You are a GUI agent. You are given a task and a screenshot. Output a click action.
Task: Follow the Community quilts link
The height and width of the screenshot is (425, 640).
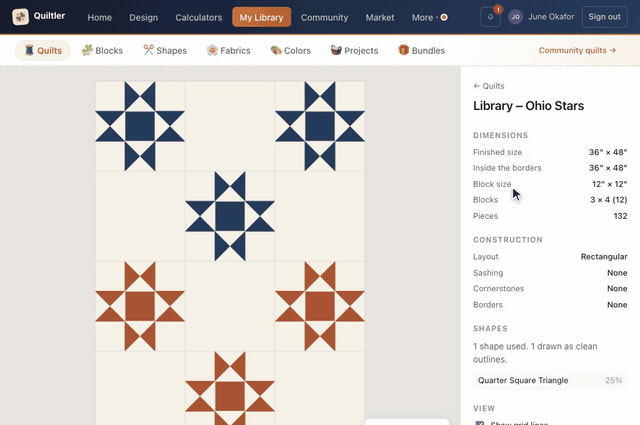coord(577,50)
